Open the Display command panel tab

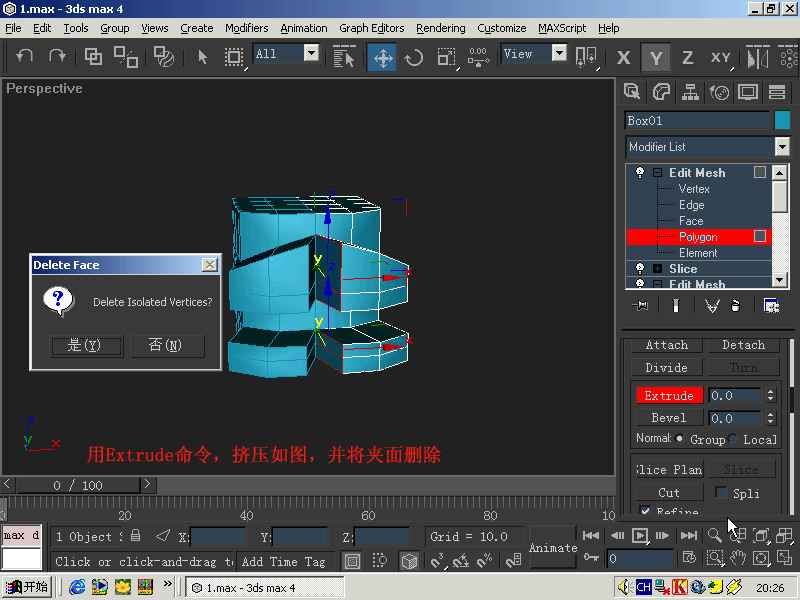click(747, 92)
